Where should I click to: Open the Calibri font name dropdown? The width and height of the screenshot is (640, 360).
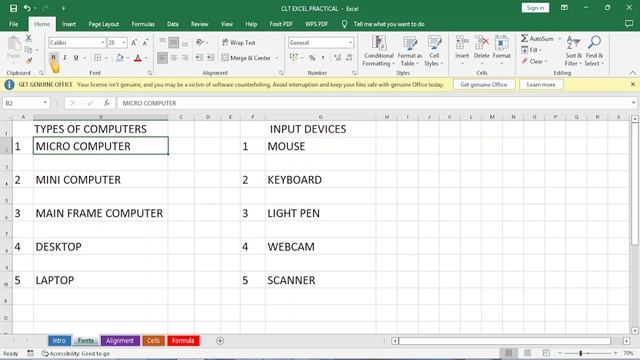[x=103, y=42]
